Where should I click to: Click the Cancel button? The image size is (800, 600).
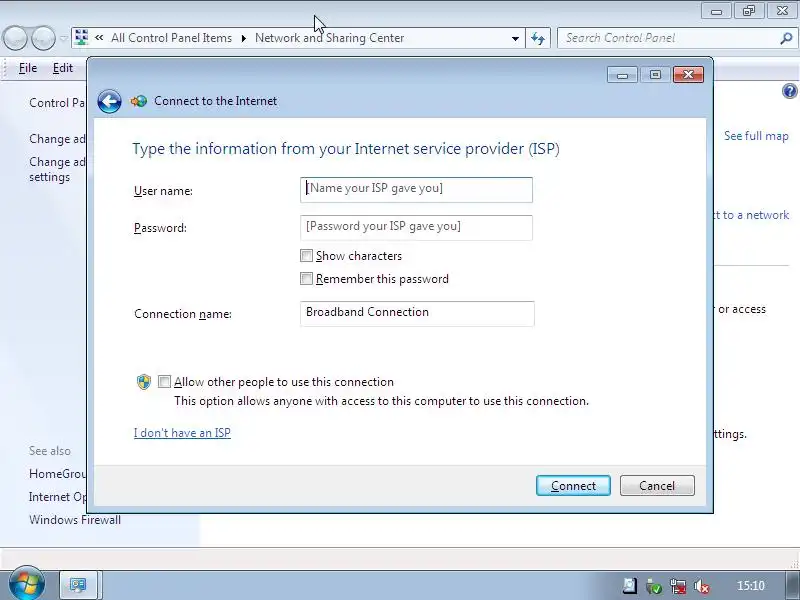point(657,486)
